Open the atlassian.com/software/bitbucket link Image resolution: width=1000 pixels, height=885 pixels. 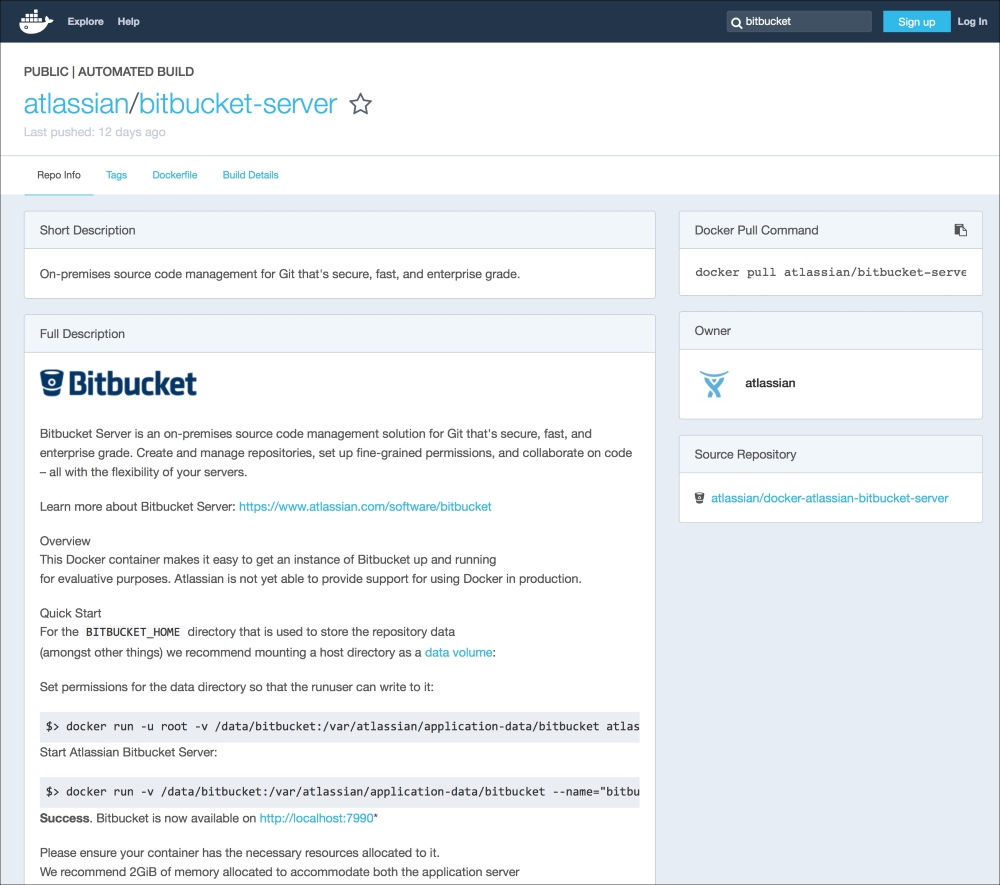(365, 507)
